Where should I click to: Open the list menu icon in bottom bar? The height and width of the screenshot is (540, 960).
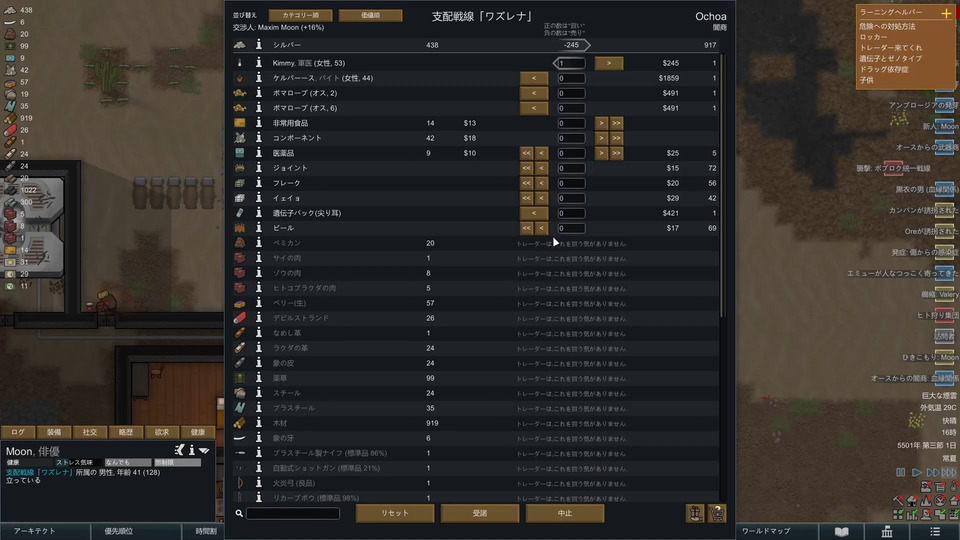tap(935, 531)
